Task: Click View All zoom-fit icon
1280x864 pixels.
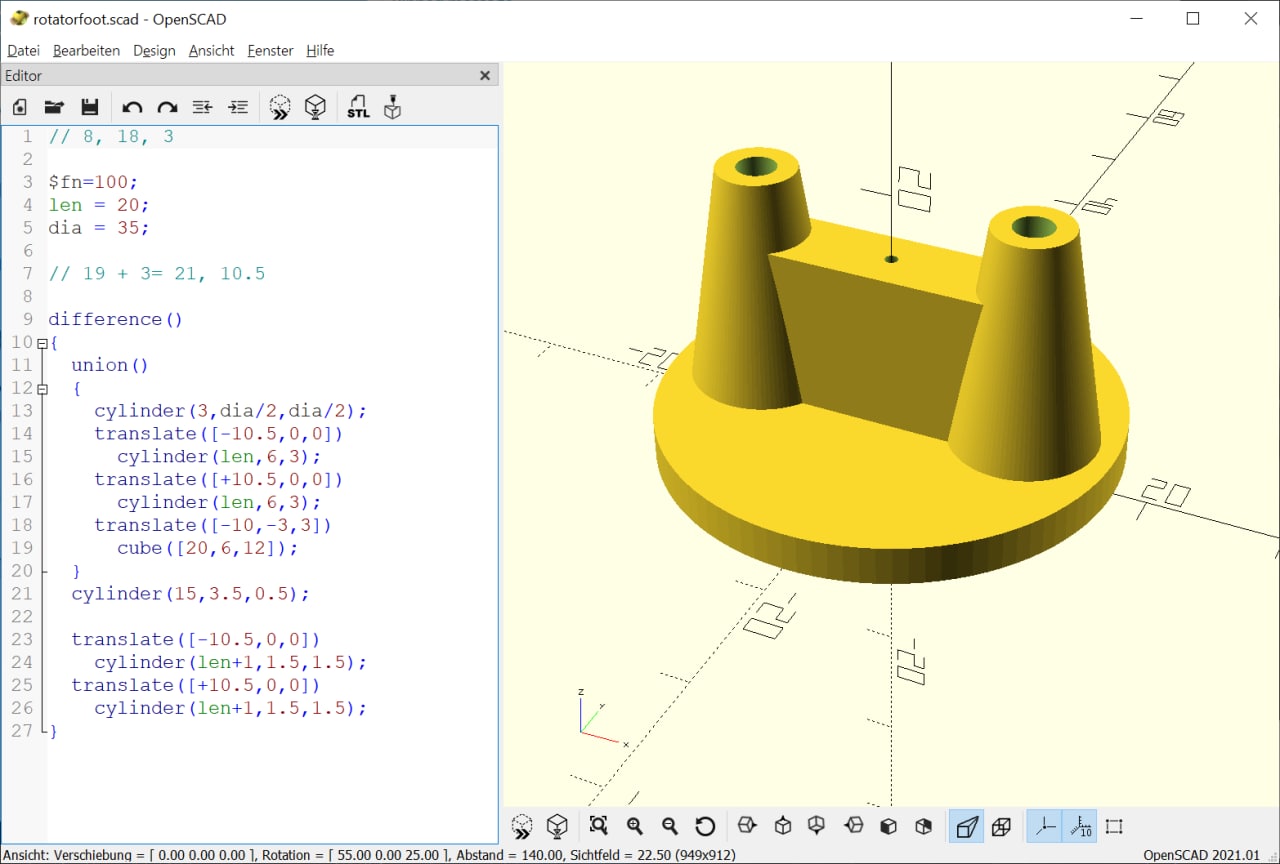Action: coord(598,826)
